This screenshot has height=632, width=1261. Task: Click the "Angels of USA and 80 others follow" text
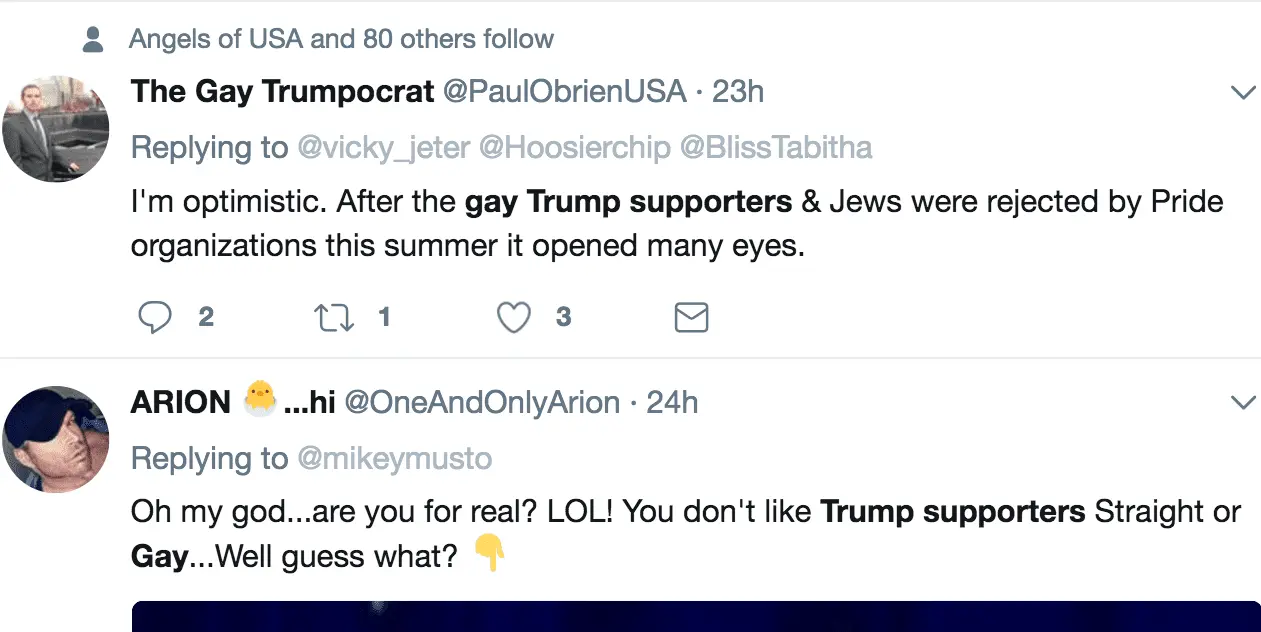coord(341,40)
